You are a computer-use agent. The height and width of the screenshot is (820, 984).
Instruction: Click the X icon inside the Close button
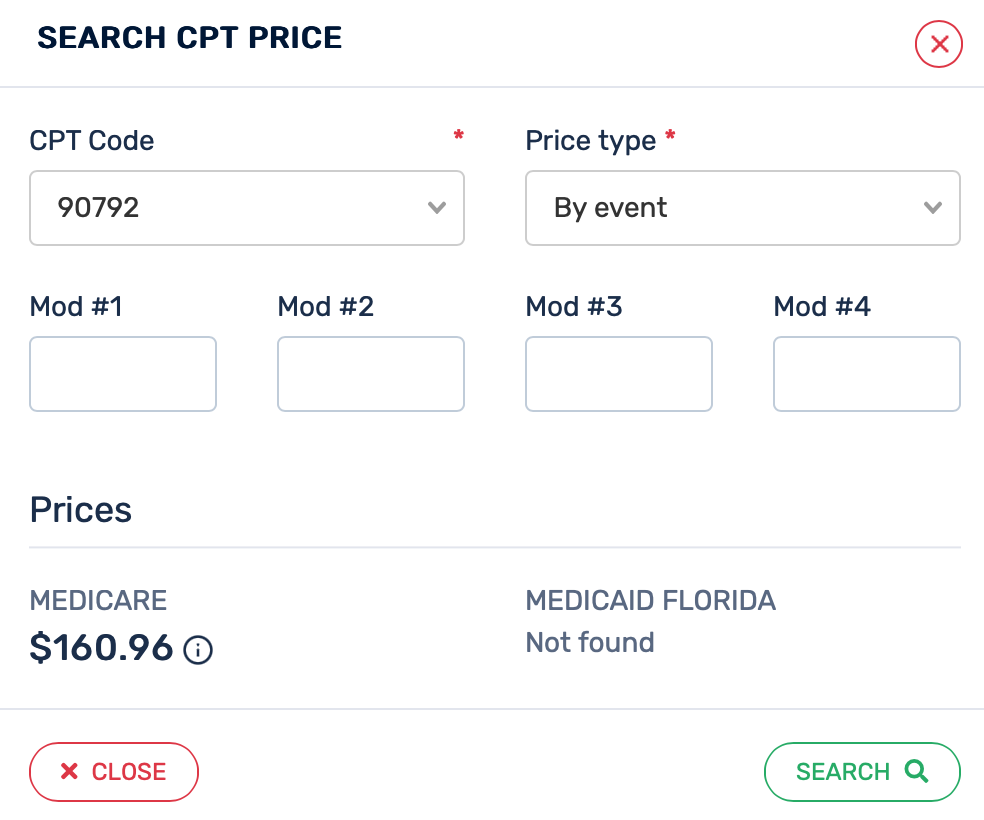point(69,771)
